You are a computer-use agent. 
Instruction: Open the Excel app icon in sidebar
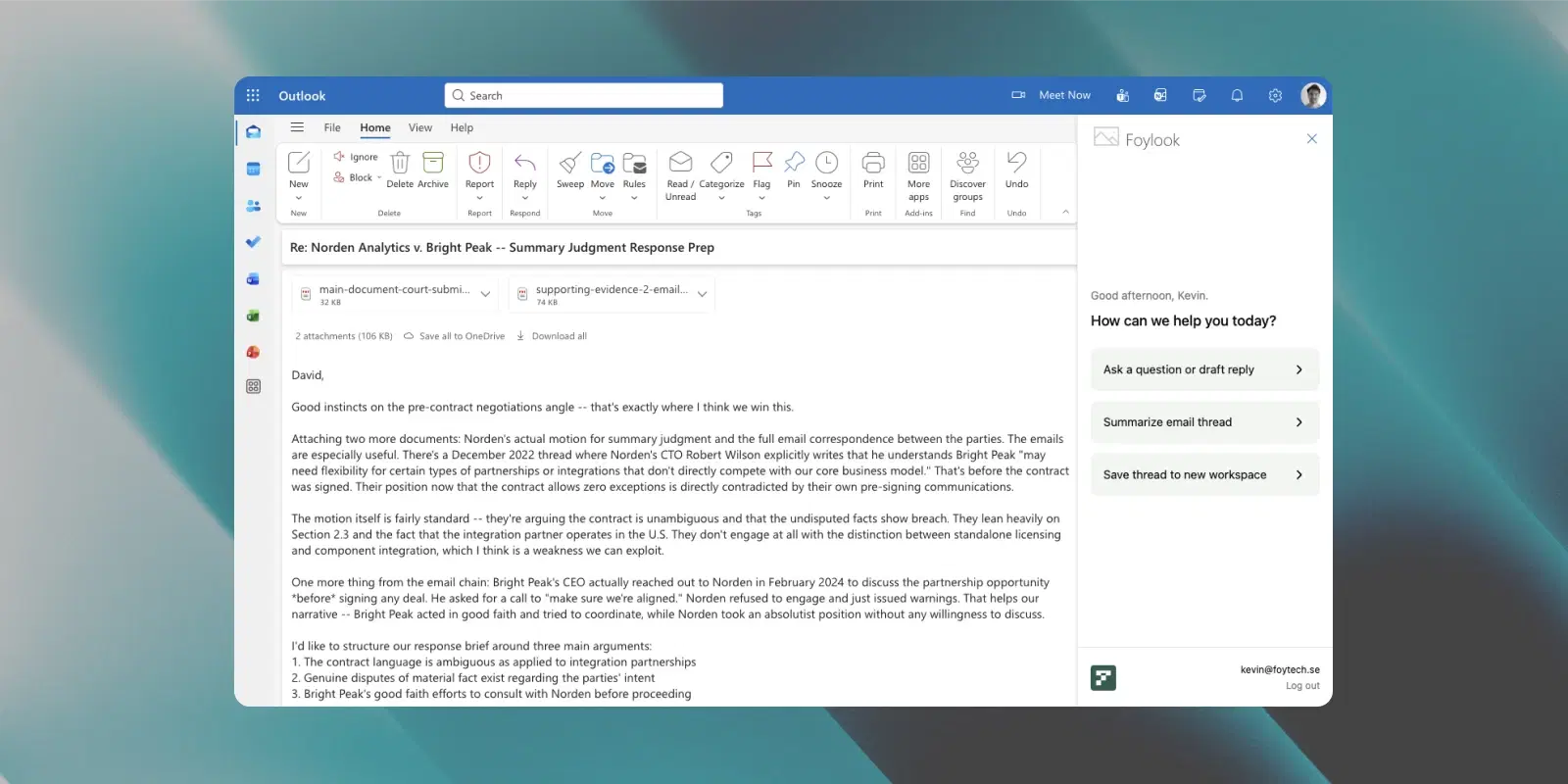[x=253, y=316]
